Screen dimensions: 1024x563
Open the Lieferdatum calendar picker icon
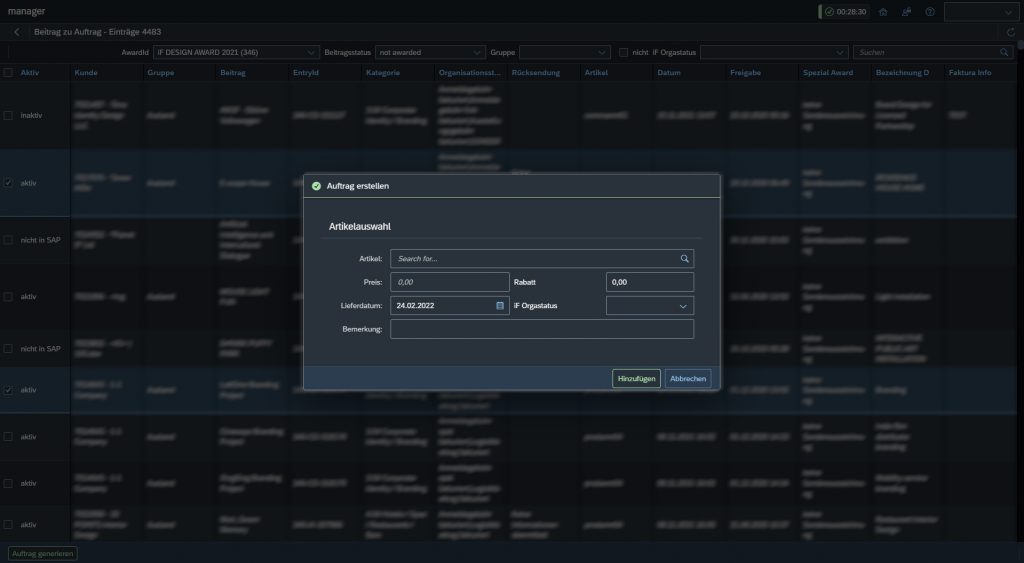tap(500, 306)
